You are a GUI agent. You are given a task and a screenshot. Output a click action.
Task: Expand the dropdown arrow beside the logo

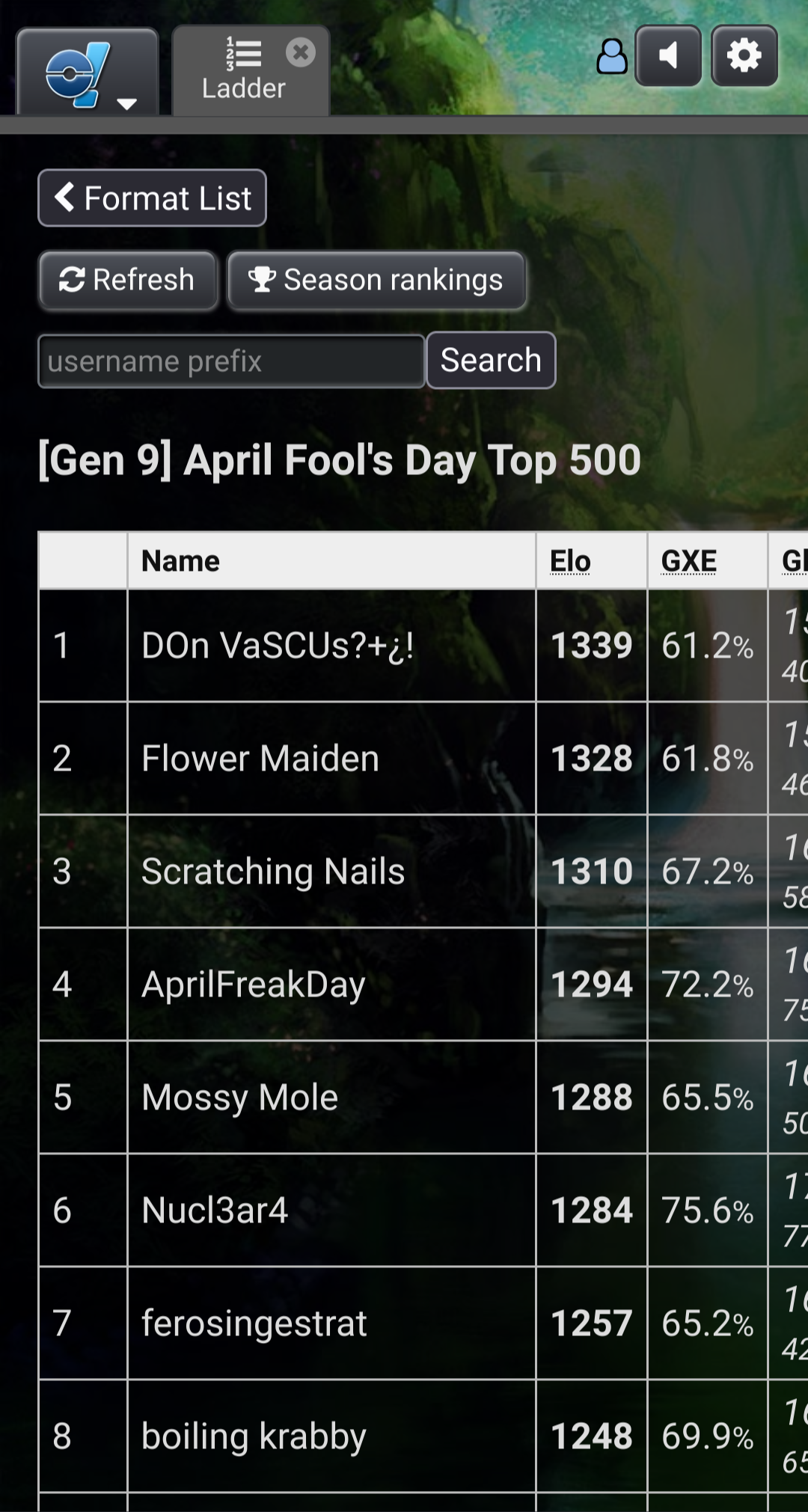(127, 103)
